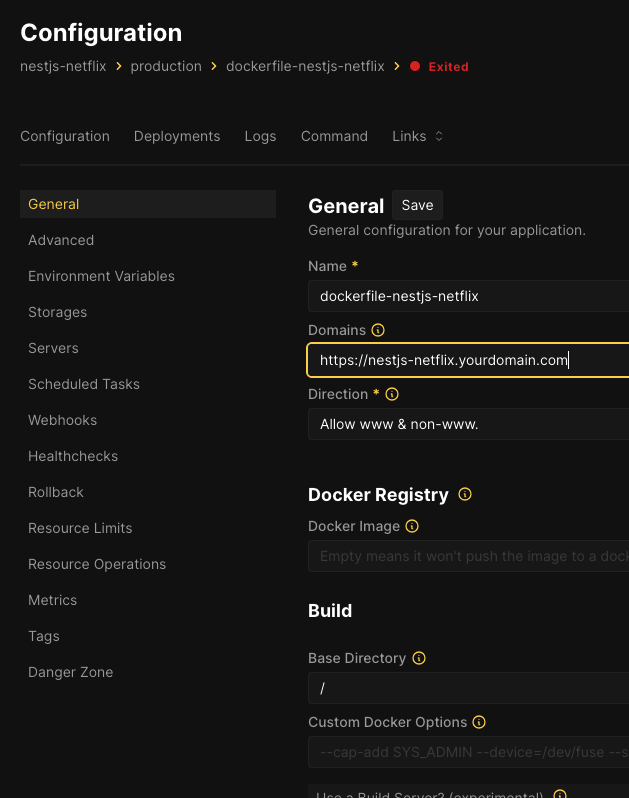Open the production breadcrumb link
629x798 pixels.
tap(166, 66)
